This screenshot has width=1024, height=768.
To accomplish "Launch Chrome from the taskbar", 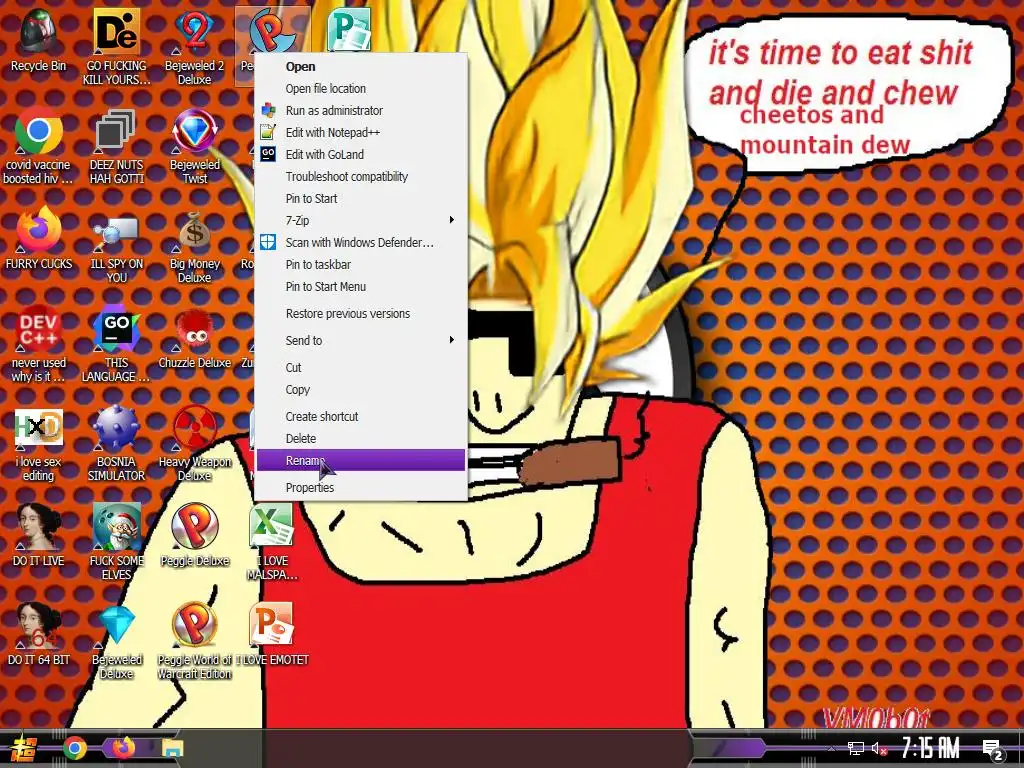I will click(x=74, y=748).
